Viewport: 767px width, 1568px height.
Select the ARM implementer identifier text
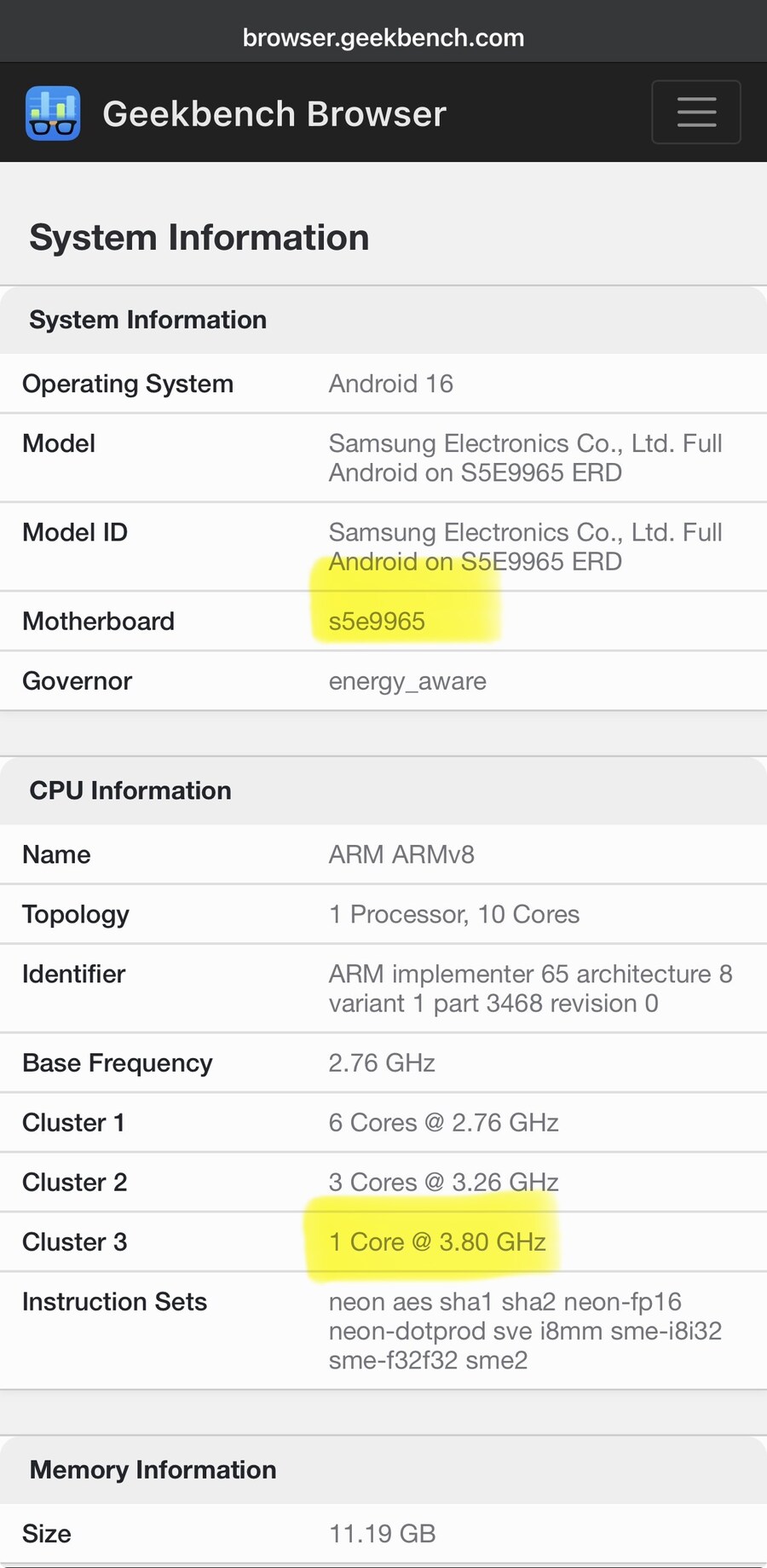(x=528, y=988)
